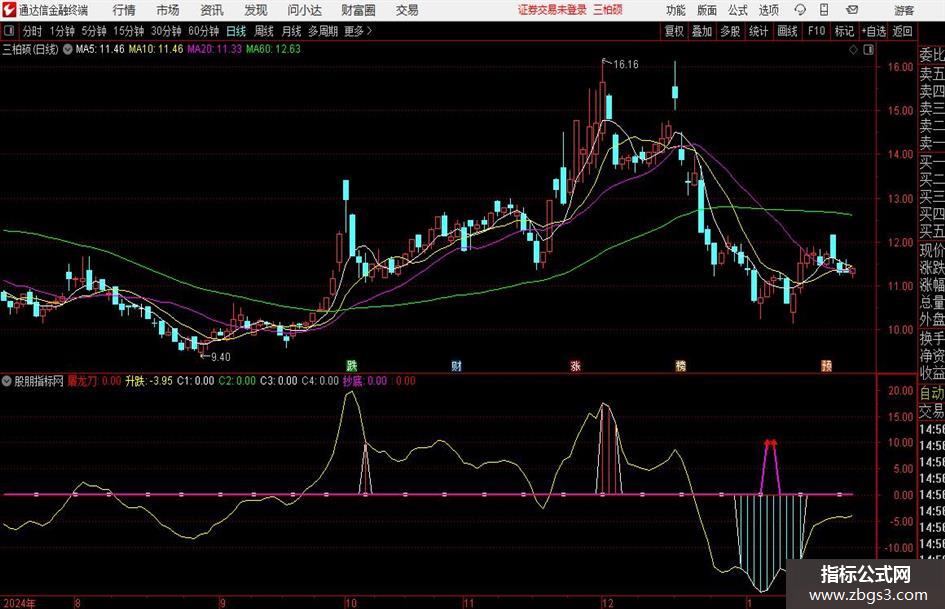This screenshot has width=945, height=609.
Task: Open the mail envelope icon
Action: [x=852, y=10]
